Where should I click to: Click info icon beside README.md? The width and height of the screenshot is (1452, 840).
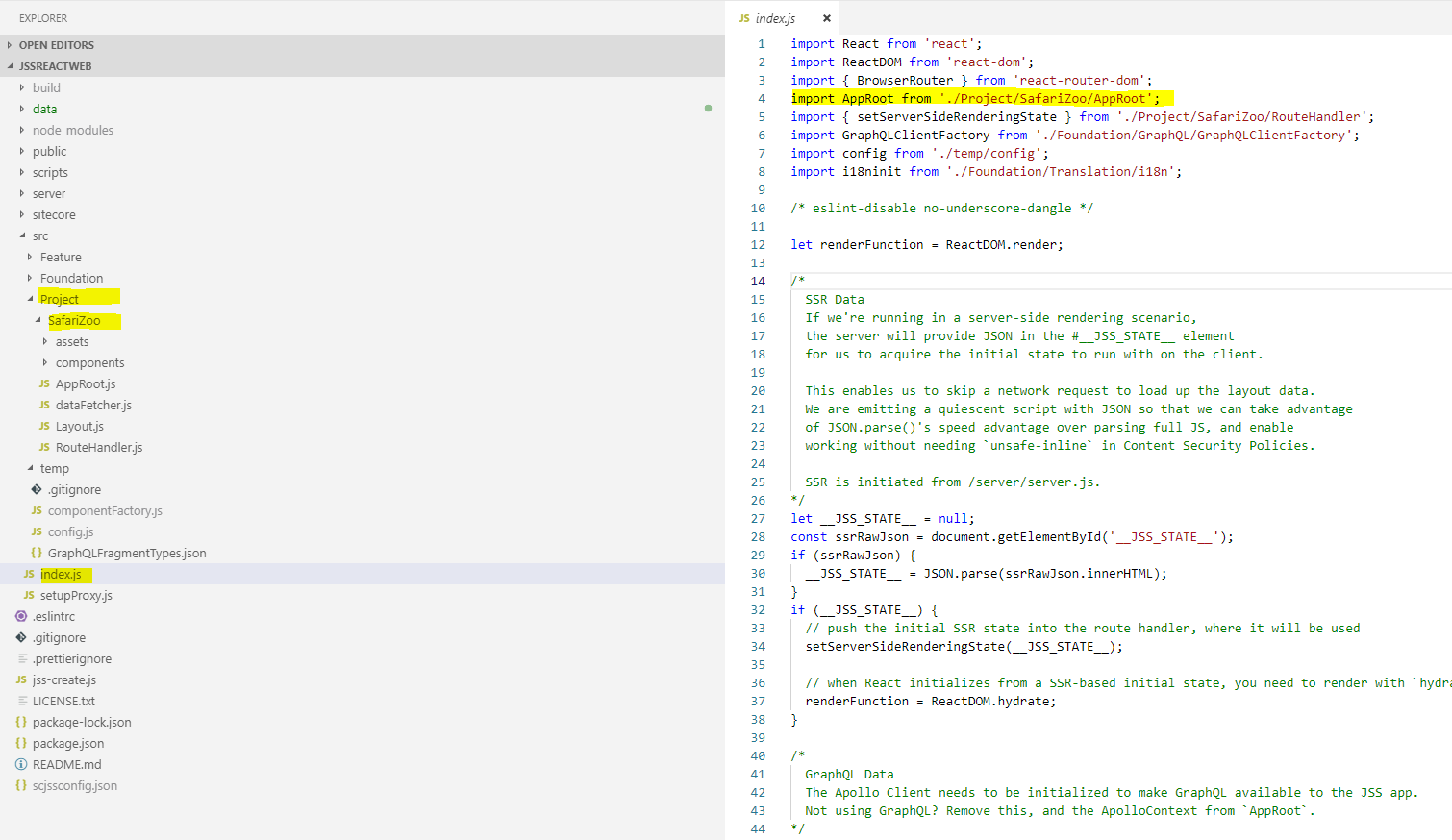pyautogui.click(x=21, y=764)
